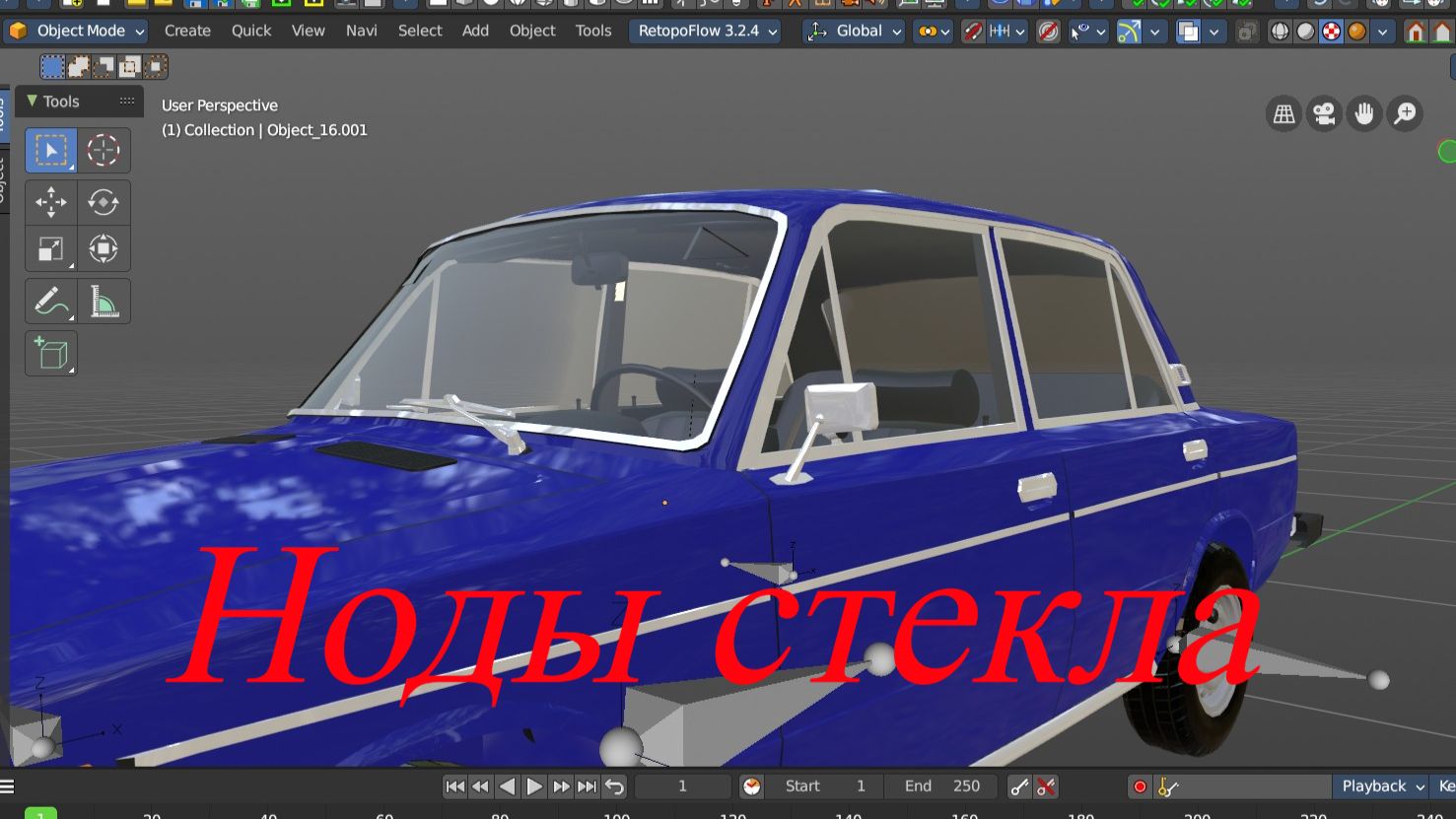Image resolution: width=1456 pixels, height=819 pixels.
Task: Delete keyframe with the crossed key icon
Action: pyautogui.click(x=1046, y=786)
